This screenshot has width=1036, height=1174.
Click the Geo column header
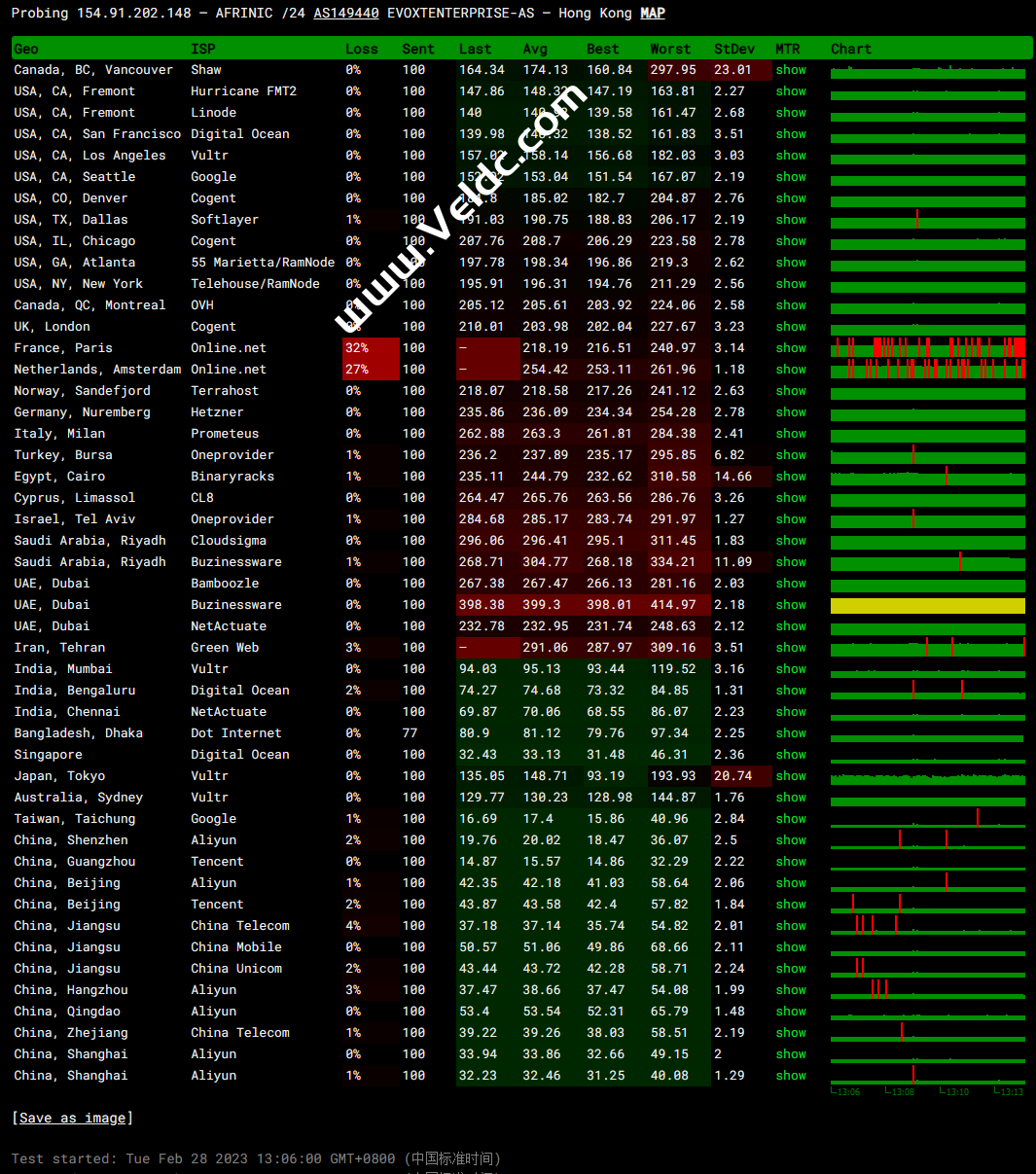(26, 49)
